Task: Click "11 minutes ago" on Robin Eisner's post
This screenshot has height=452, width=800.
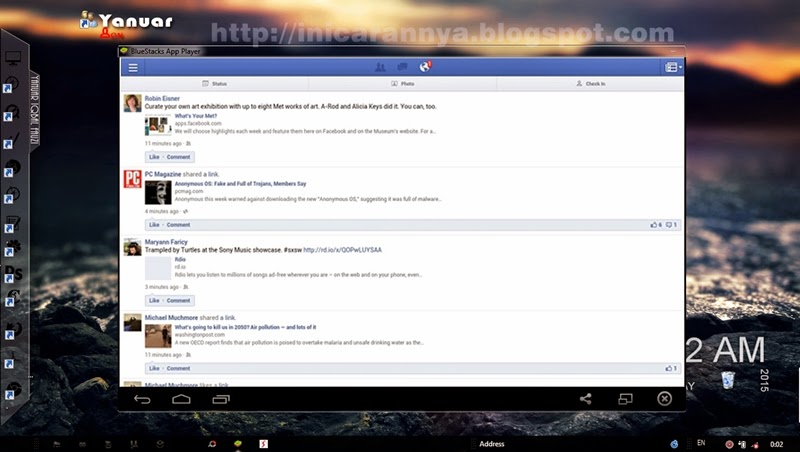Action: coord(163,143)
